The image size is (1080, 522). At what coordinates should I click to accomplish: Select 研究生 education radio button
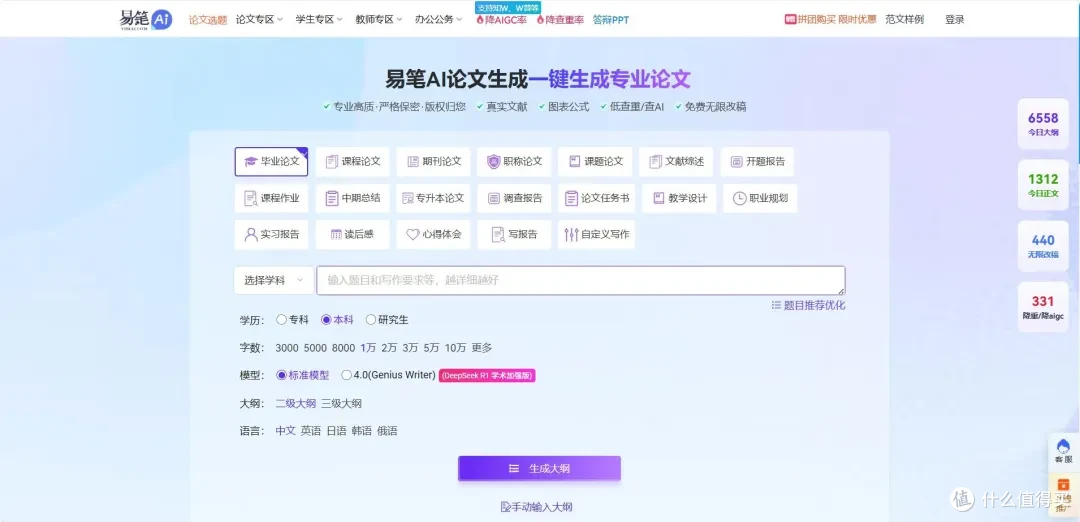click(x=371, y=320)
